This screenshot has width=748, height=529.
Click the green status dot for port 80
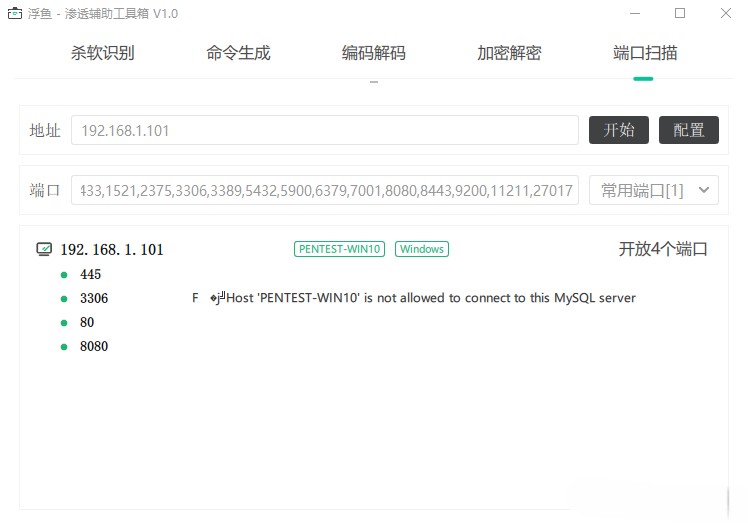(x=64, y=323)
